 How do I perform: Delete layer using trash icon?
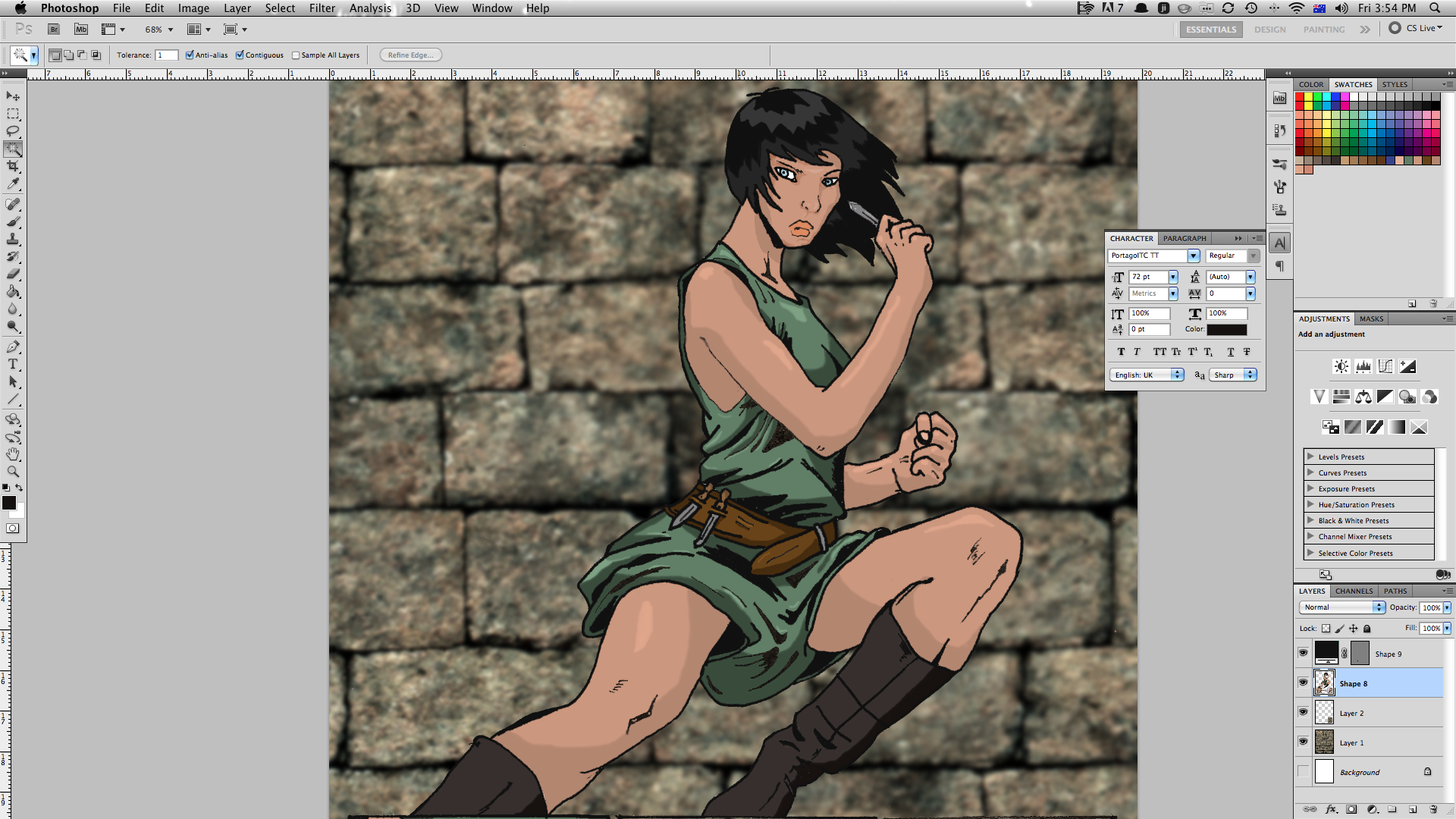tap(1433, 809)
